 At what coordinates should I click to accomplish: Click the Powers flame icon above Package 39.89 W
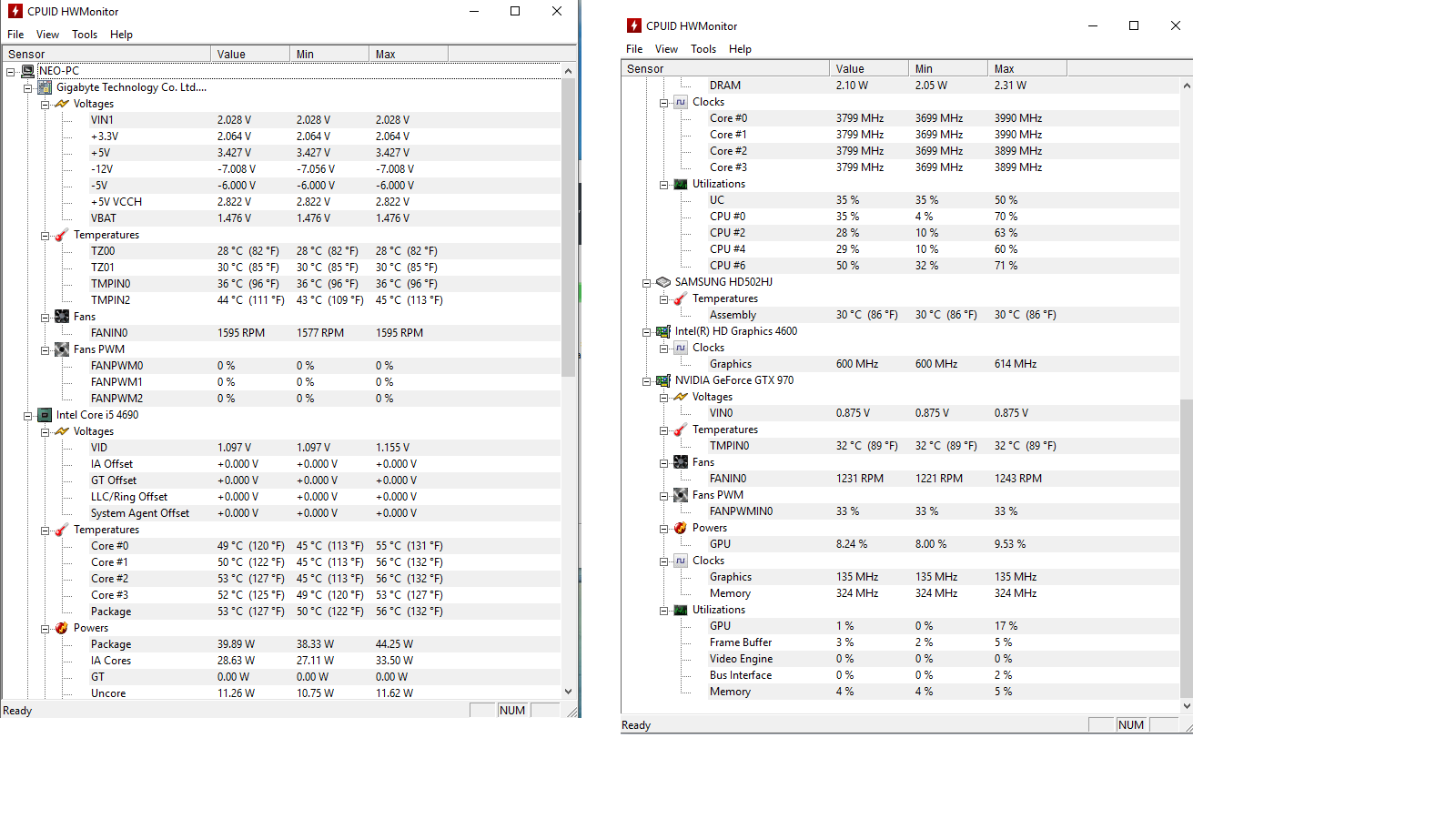[62, 628]
